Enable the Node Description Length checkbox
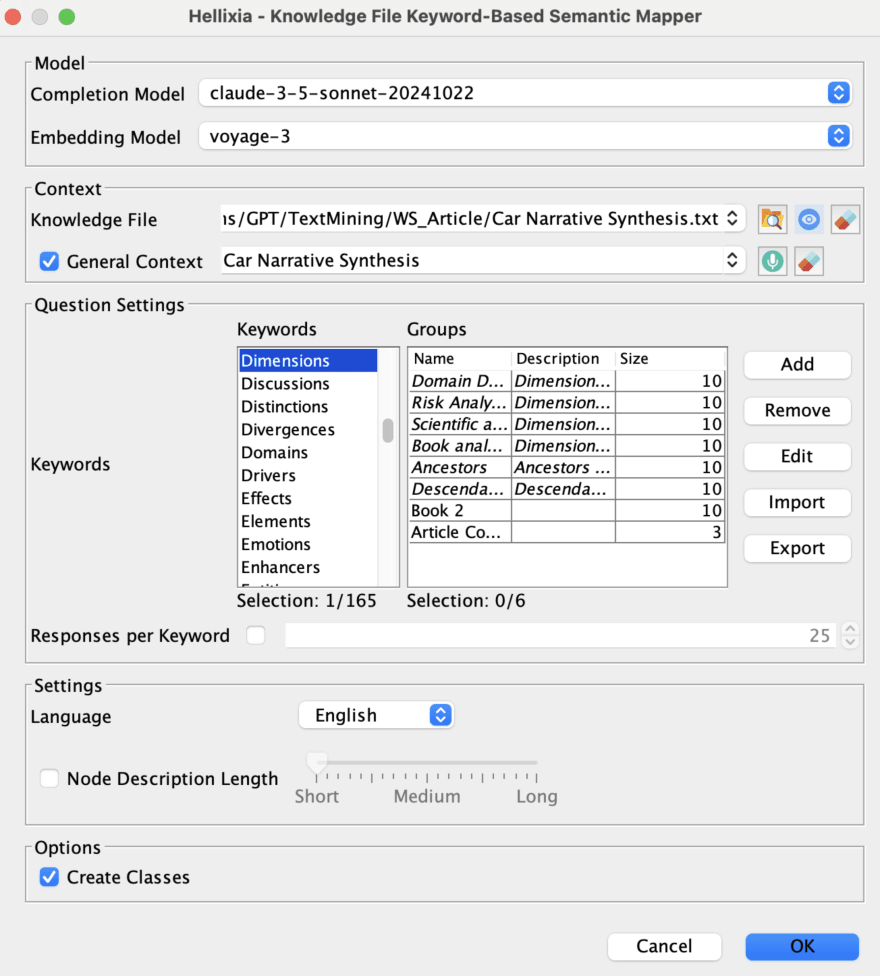 tap(49, 778)
